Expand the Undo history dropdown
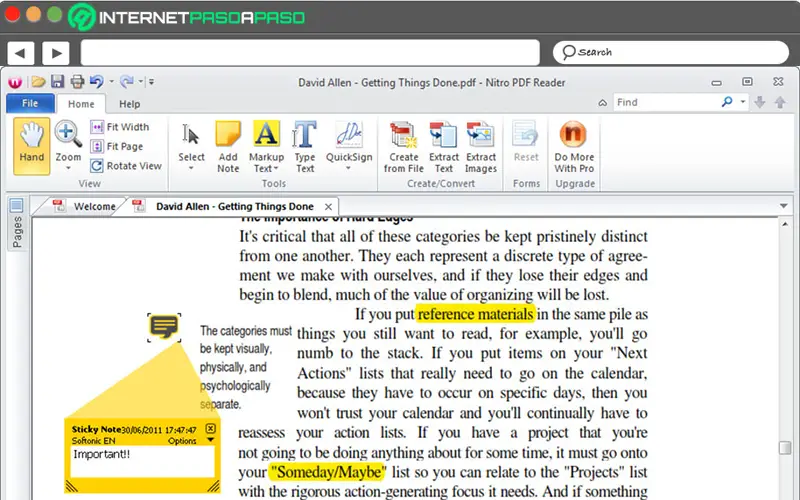Screen dimensions: 800x500 pos(112,81)
